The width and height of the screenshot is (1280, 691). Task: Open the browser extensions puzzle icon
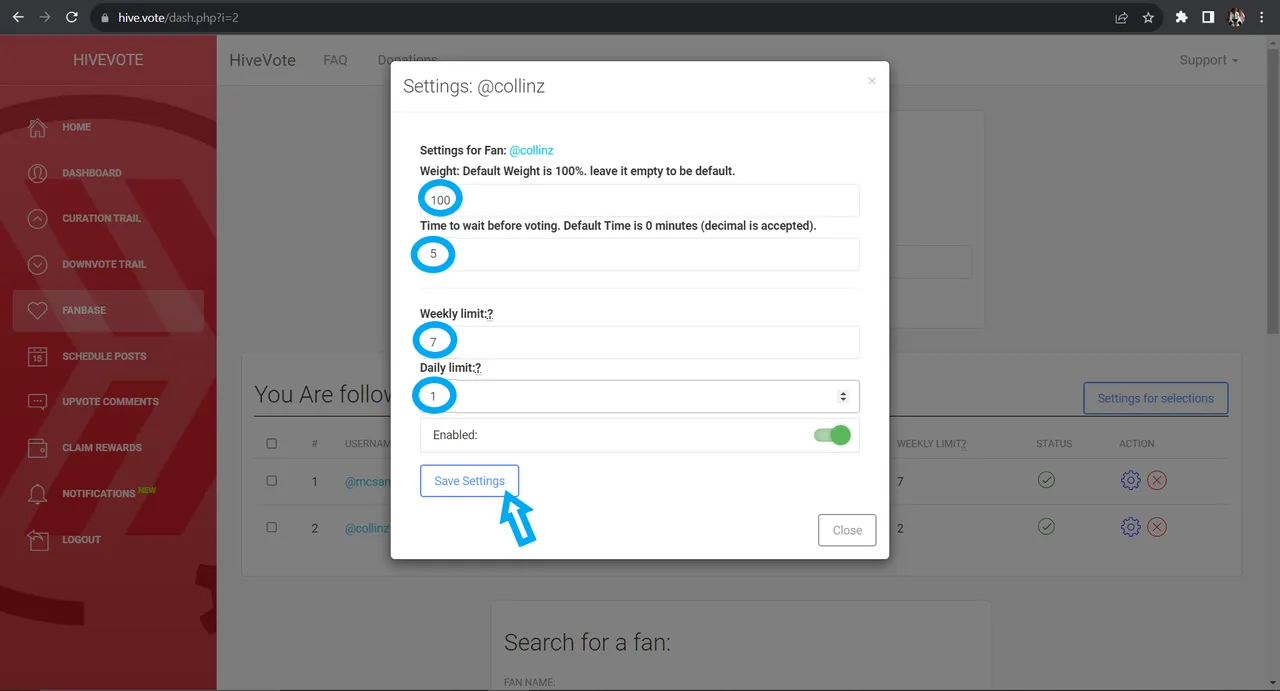tap(1181, 17)
